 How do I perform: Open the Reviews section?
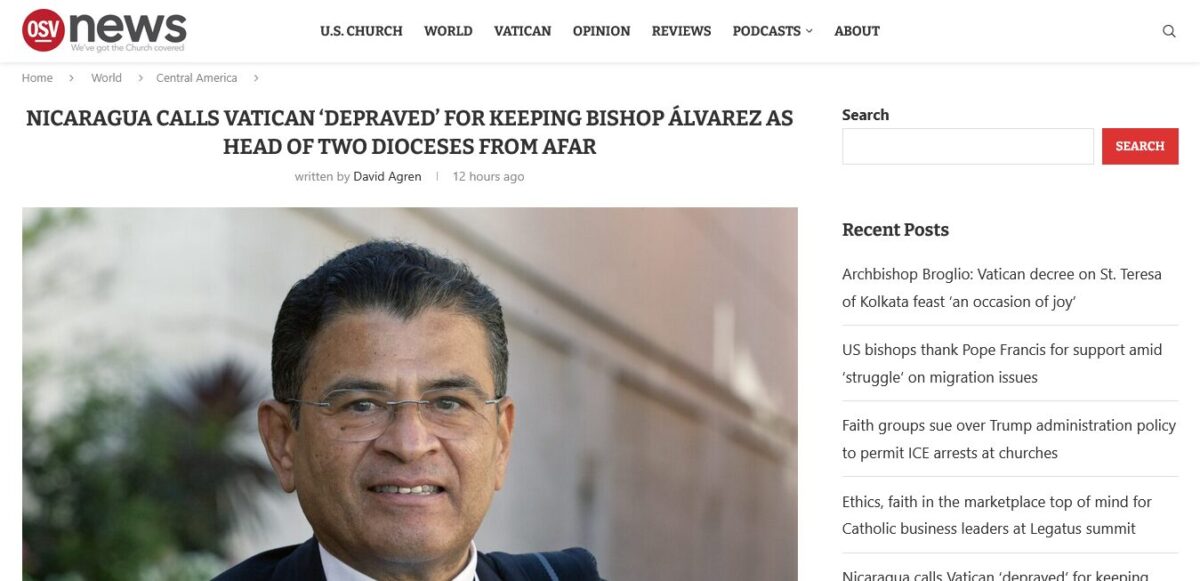[681, 31]
